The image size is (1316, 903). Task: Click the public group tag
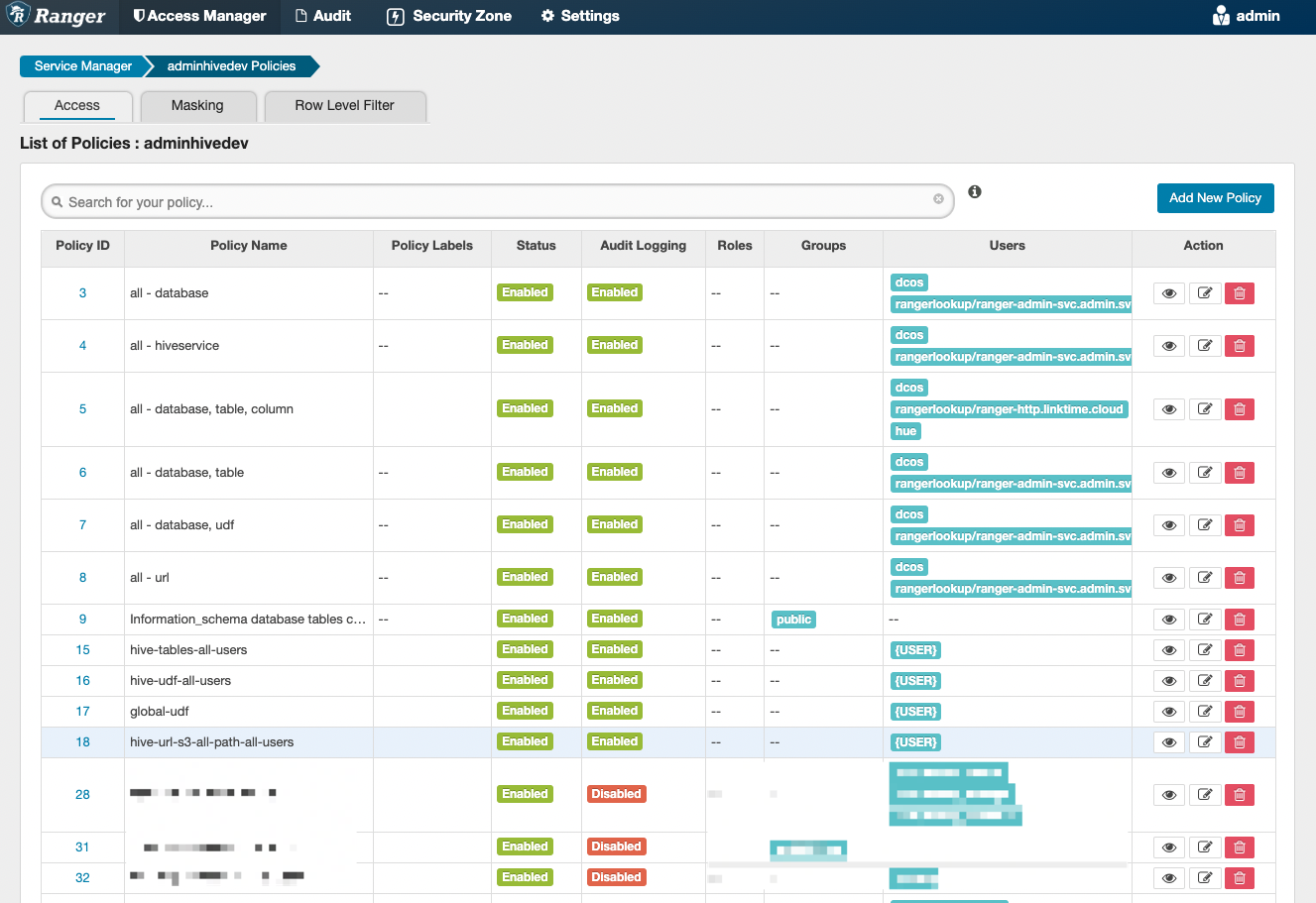pyautogui.click(x=793, y=620)
